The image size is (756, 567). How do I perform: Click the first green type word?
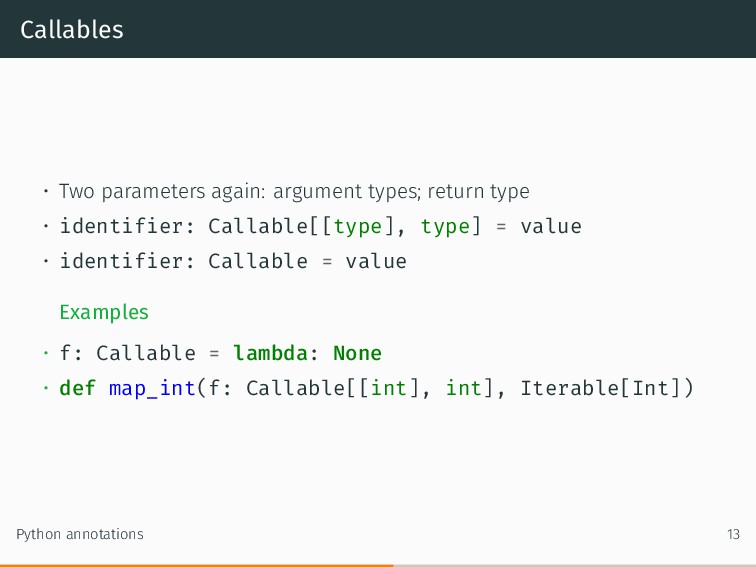358,227
